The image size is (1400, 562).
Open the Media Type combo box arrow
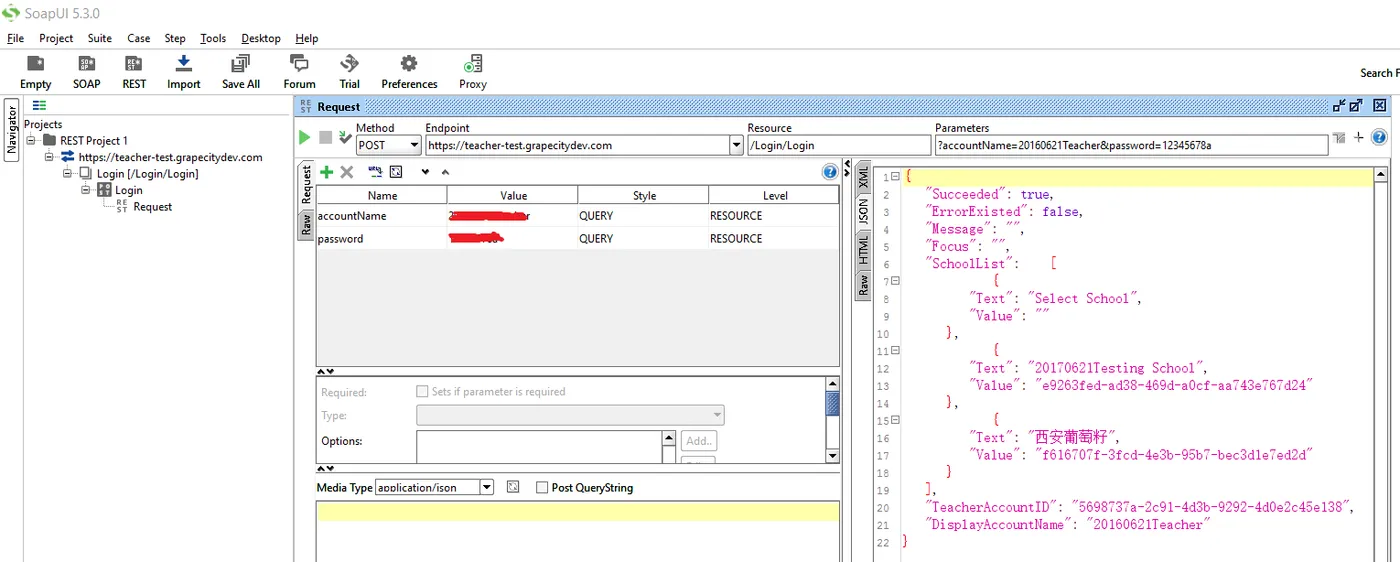[487, 487]
